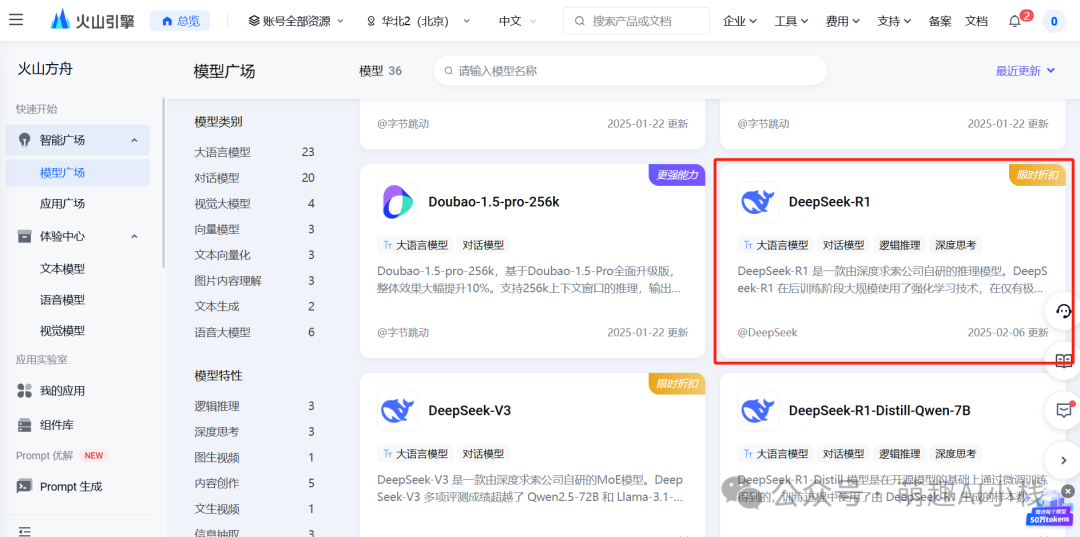
Task: Click the 我的应用 icon
Action: (x=25, y=391)
